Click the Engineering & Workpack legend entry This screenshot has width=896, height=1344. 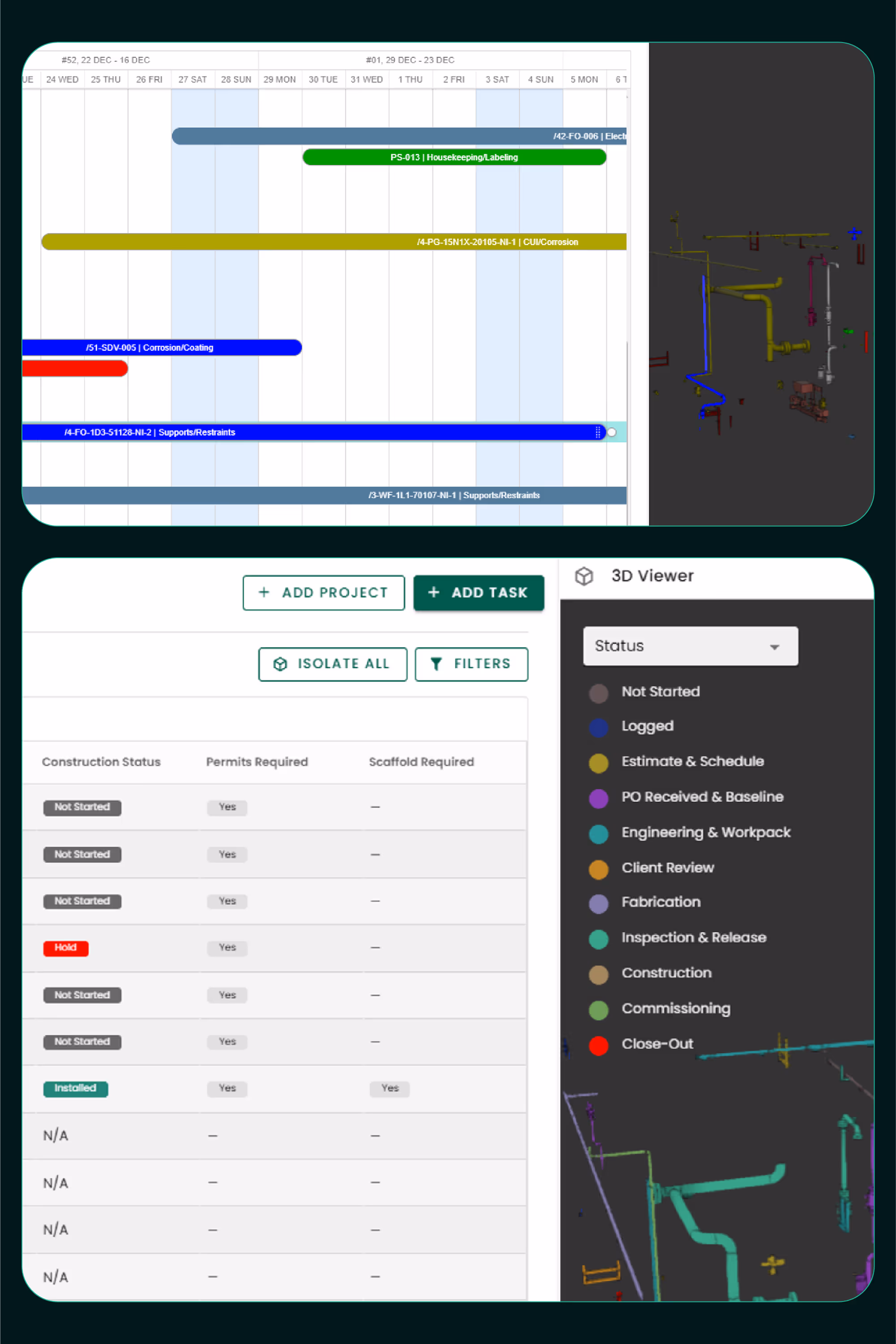coord(705,832)
